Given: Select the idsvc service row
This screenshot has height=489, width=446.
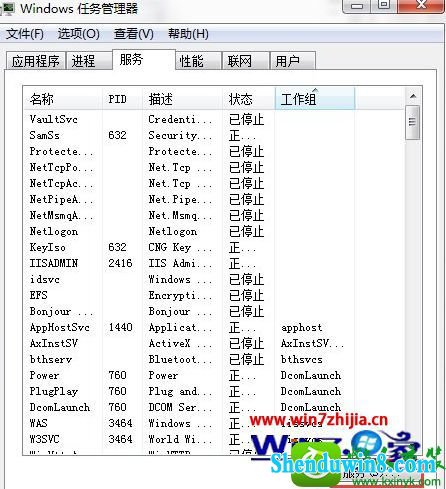Looking at the screenshot, I should tap(213, 279).
